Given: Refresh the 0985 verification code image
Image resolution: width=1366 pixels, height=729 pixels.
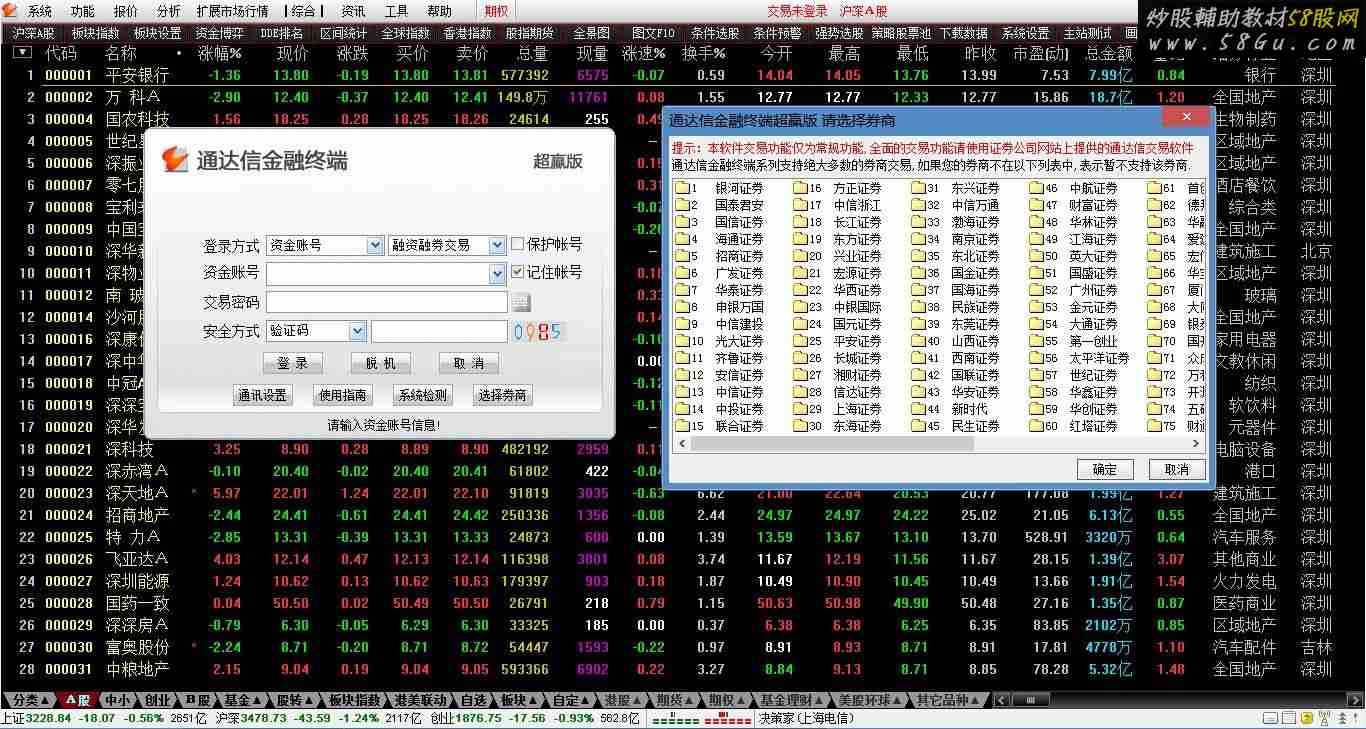Looking at the screenshot, I should point(537,332).
